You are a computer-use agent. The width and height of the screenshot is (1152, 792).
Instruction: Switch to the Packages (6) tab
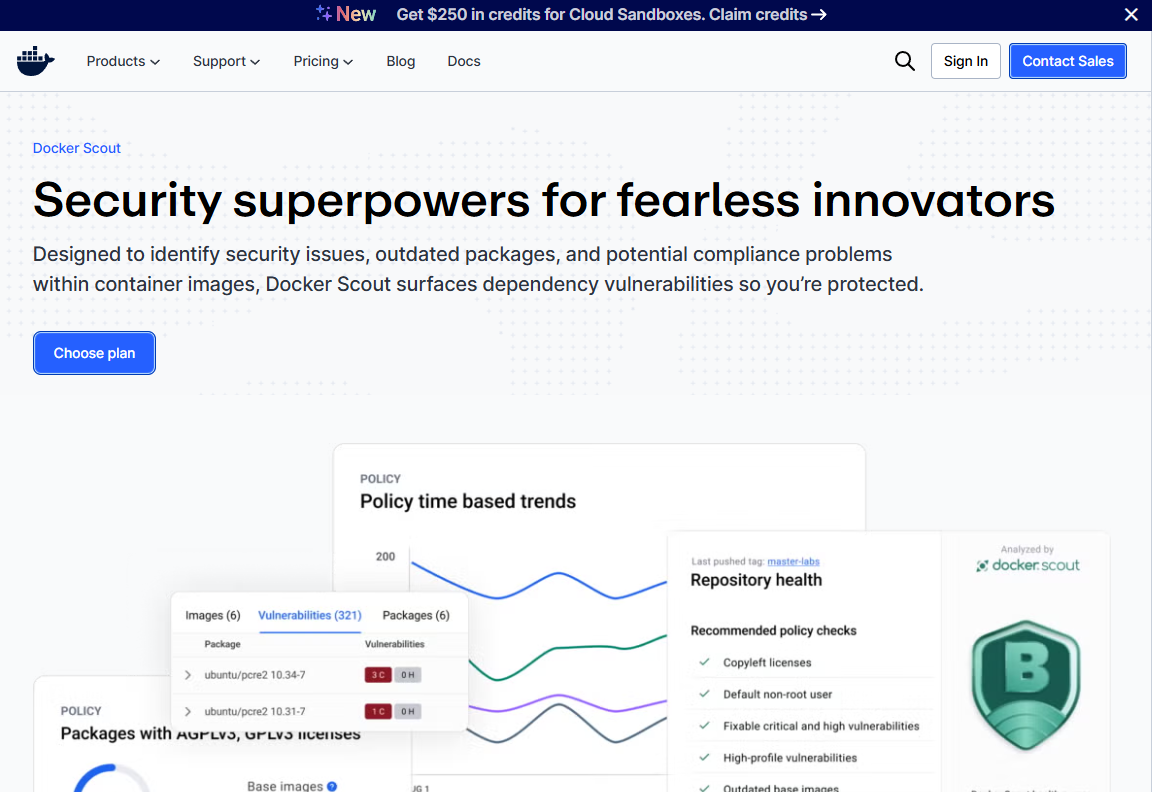click(x=416, y=615)
